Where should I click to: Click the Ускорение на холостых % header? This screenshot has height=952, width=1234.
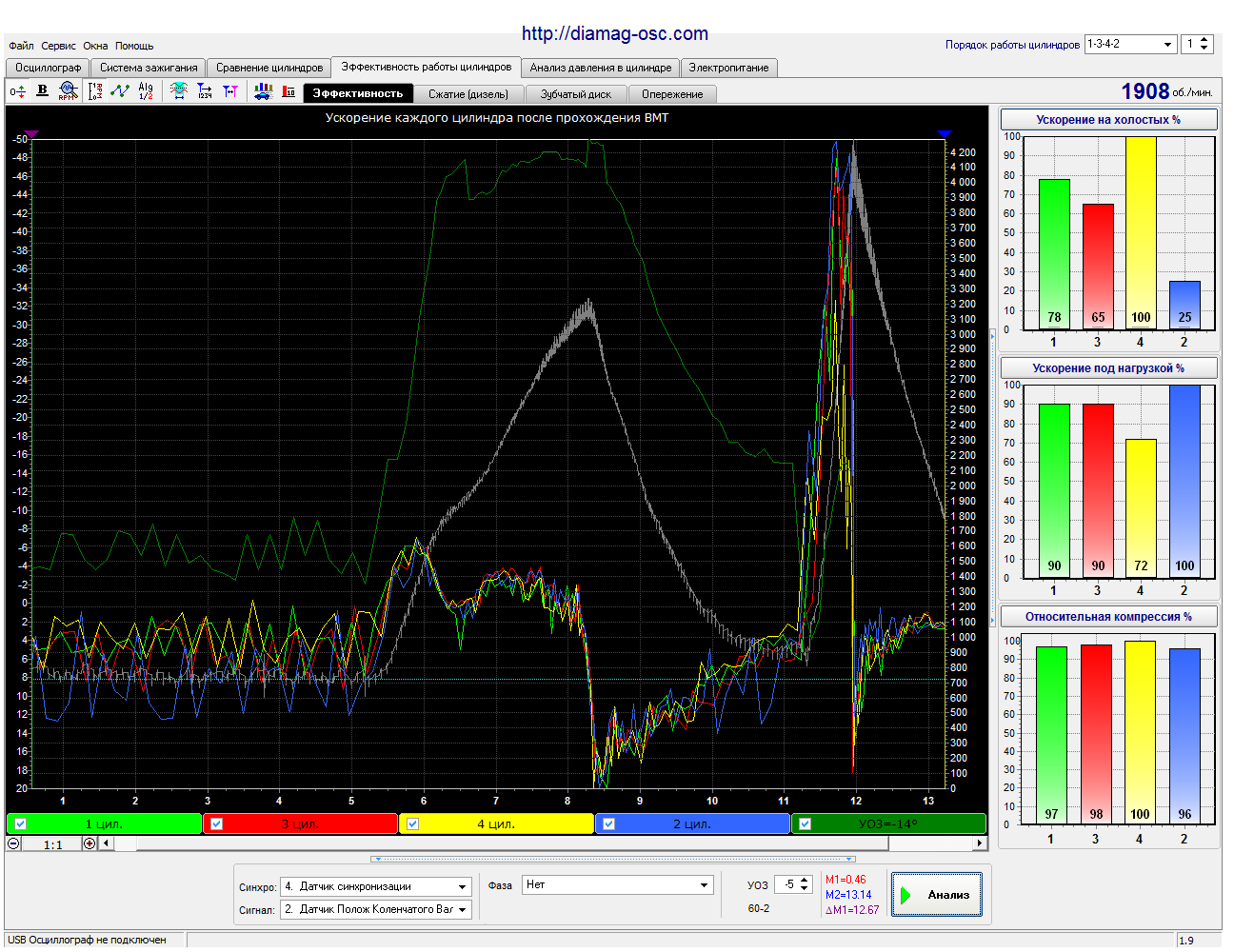point(1108,120)
